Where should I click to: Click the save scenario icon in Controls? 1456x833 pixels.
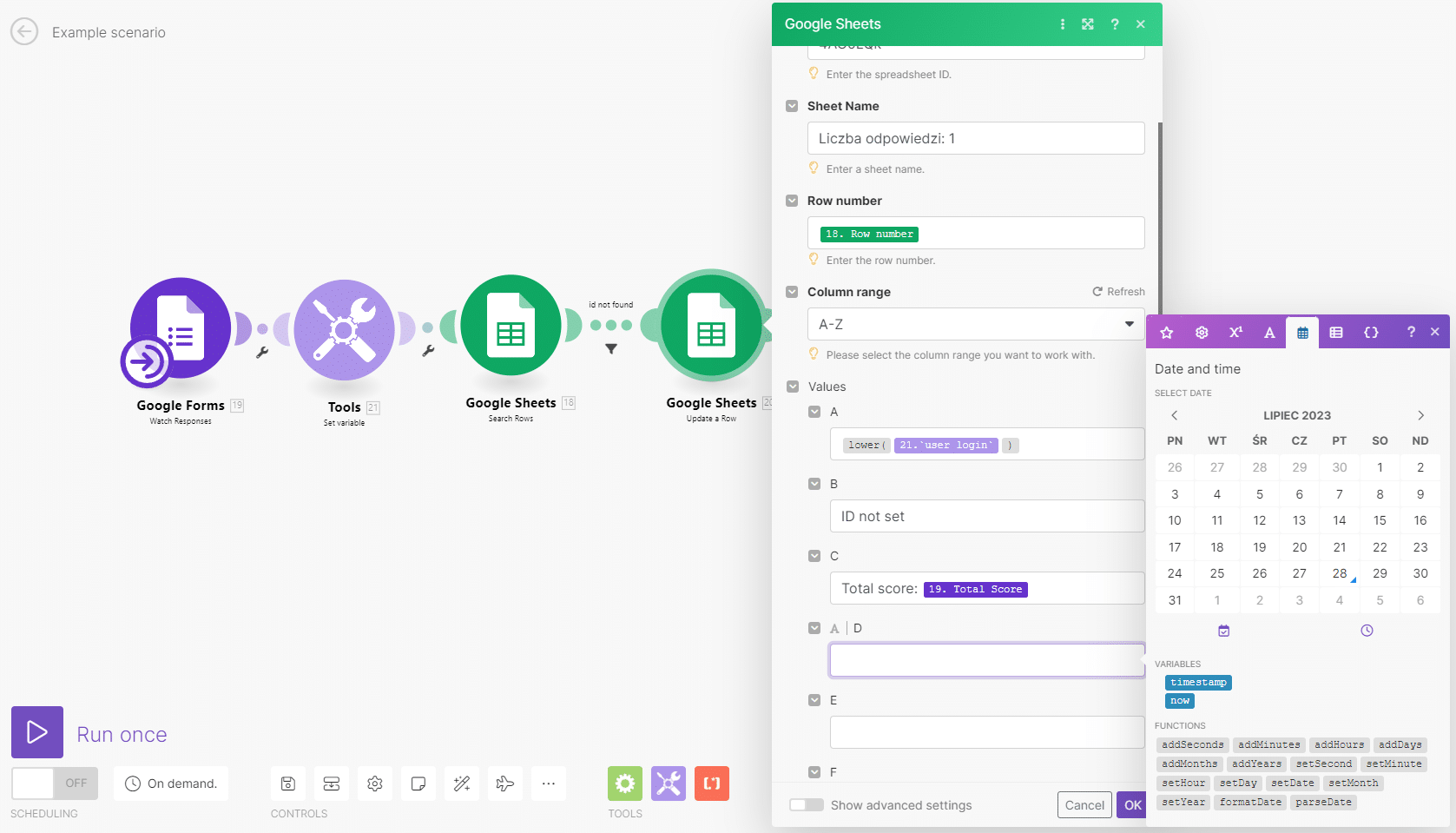pos(288,783)
